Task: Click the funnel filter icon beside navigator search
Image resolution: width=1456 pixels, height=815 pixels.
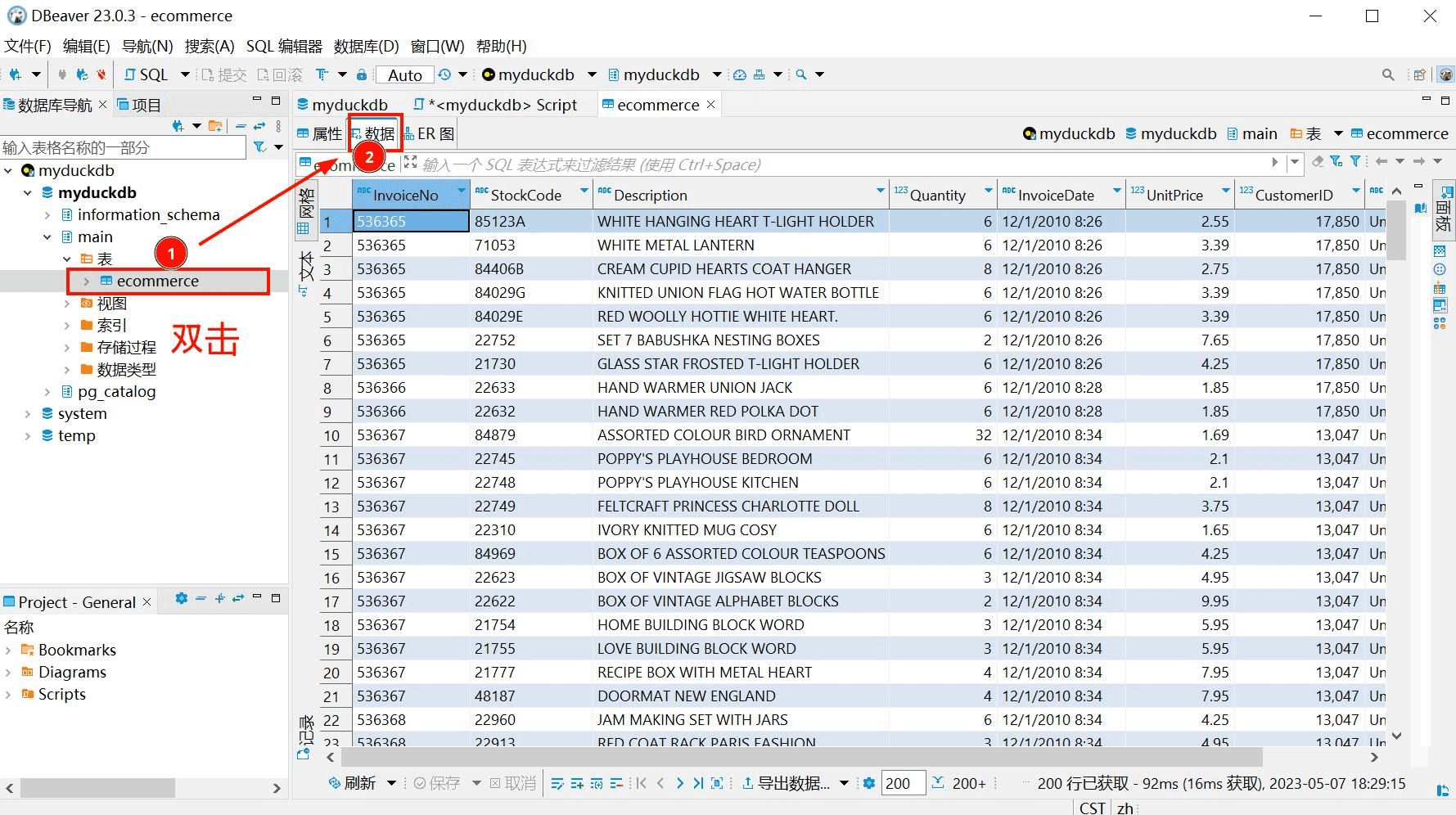Action: (x=259, y=147)
